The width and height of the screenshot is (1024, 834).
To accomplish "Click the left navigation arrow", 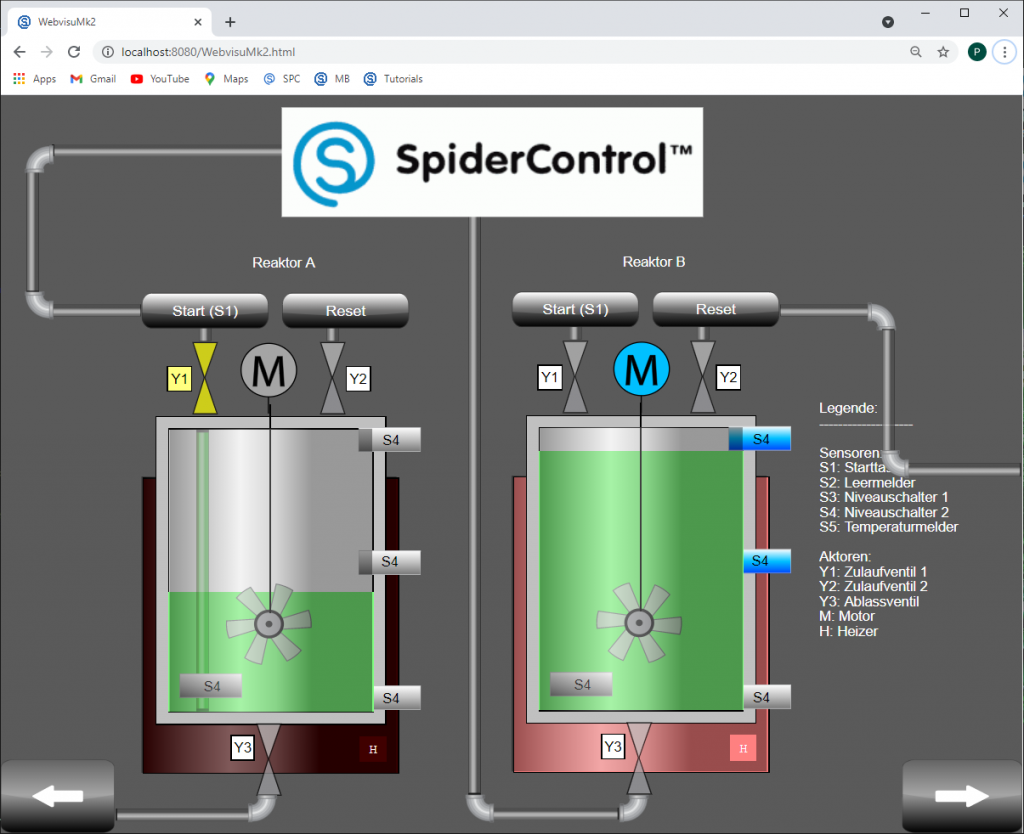I will pyautogui.click(x=57, y=795).
